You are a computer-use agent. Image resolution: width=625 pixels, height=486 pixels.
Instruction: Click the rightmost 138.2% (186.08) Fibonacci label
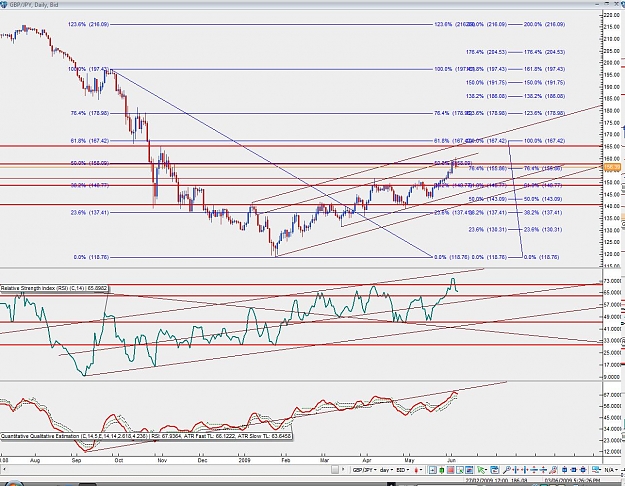(544, 96)
